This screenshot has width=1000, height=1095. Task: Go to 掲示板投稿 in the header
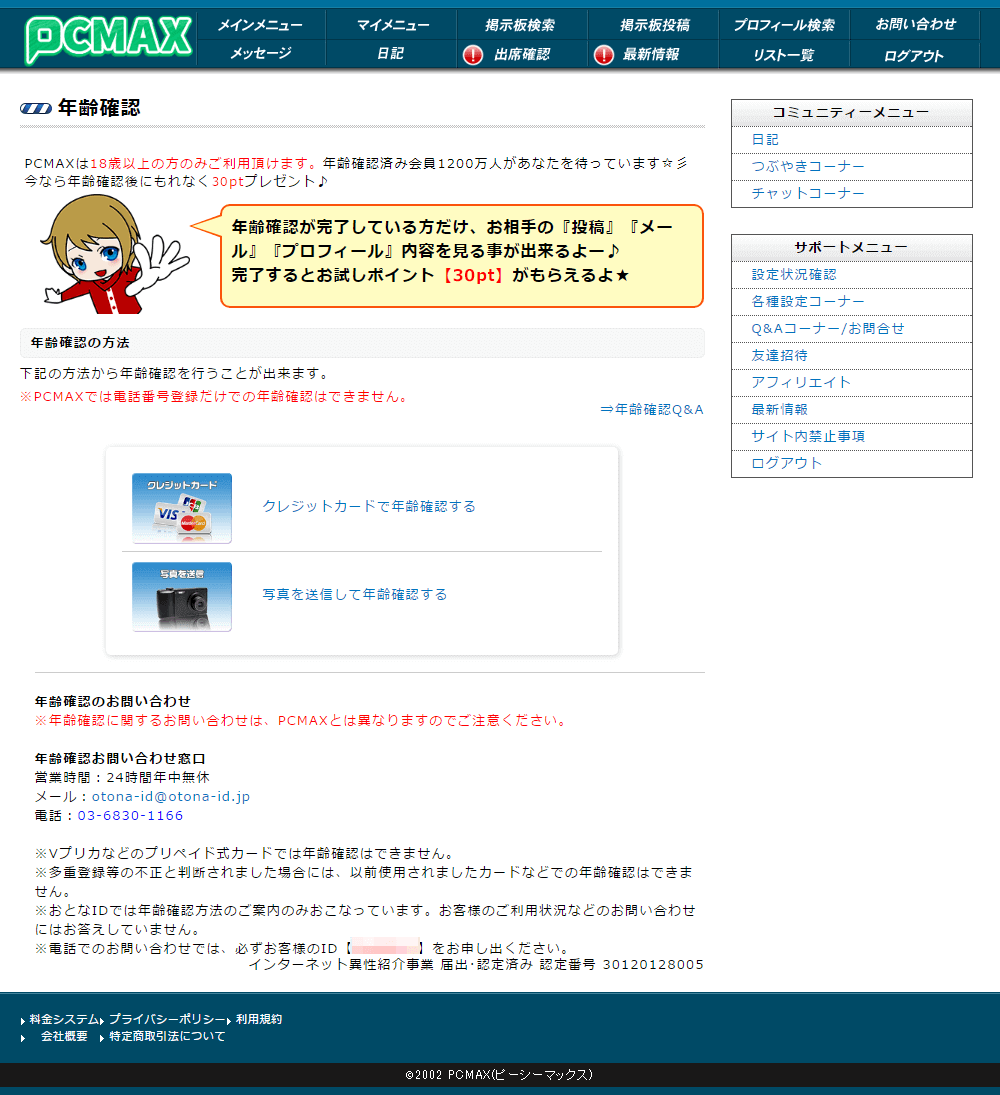[655, 25]
